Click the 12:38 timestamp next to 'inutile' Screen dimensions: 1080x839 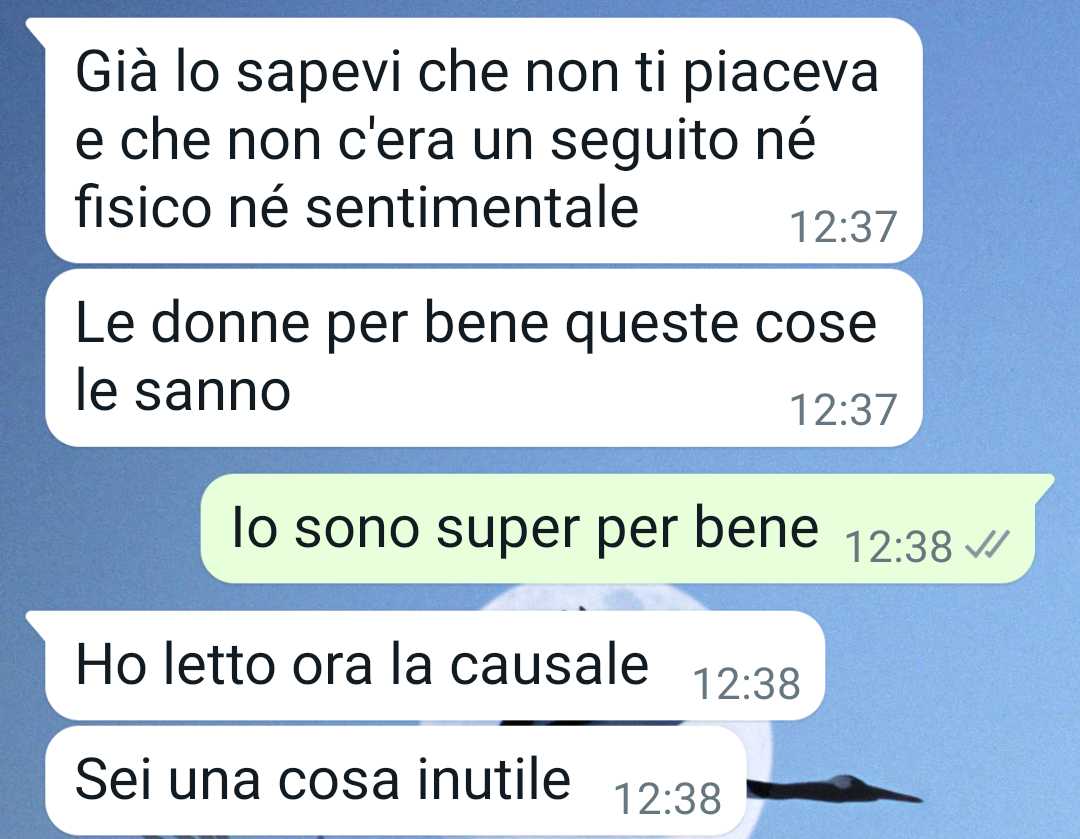667,798
